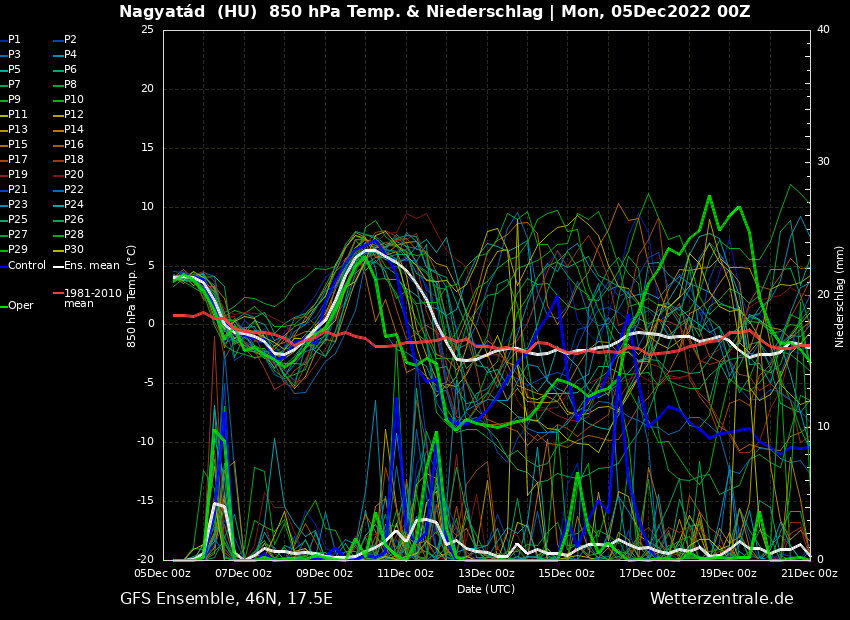Click the chart title text
Screen dimensions: 850x620
pyautogui.click(x=434, y=12)
